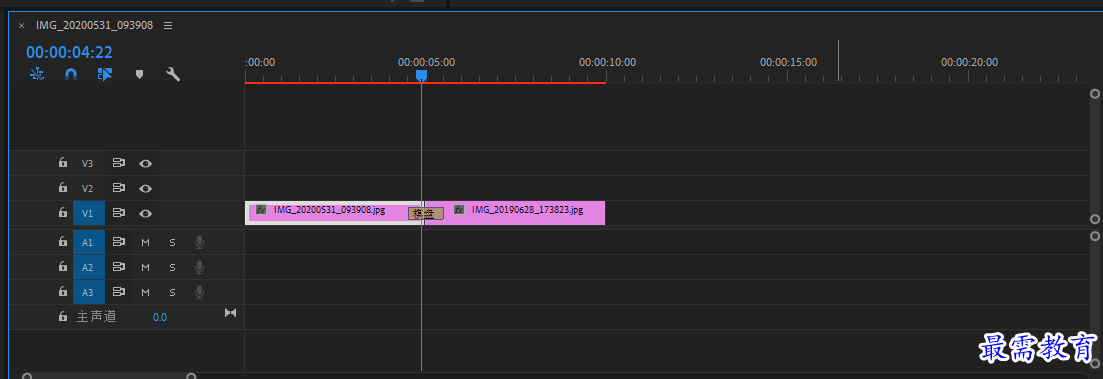Toggle lock on track A3
The height and width of the screenshot is (379, 1103).
pyautogui.click(x=63, y=291)
